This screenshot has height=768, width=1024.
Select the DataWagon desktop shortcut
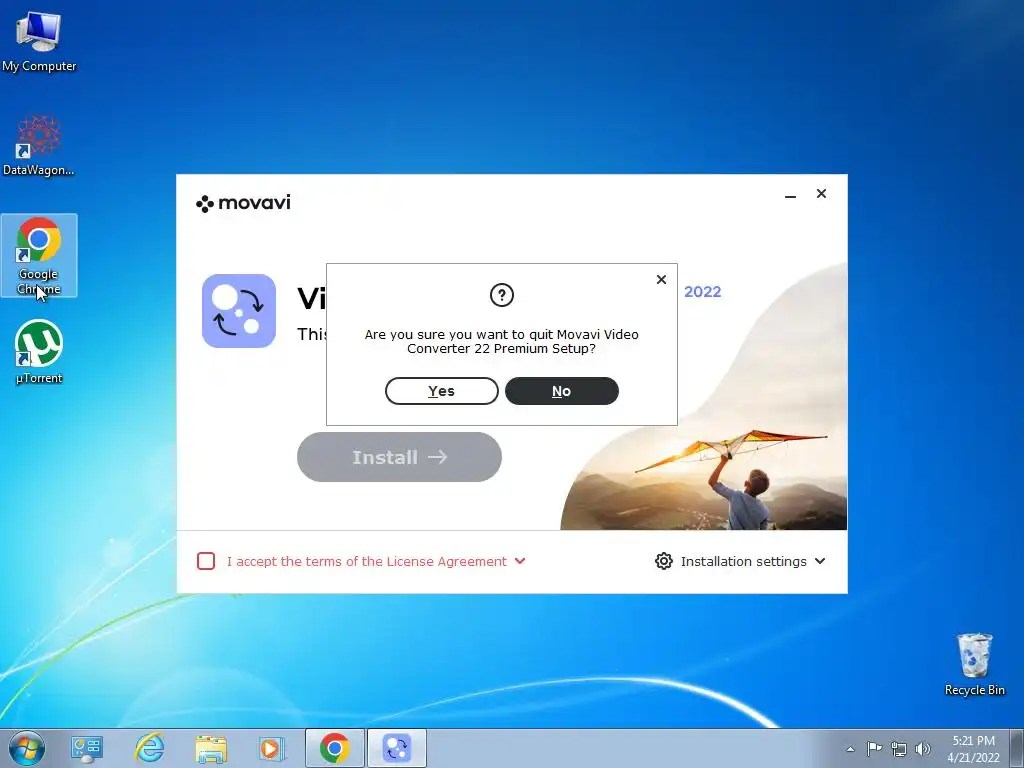coord(39,145)
